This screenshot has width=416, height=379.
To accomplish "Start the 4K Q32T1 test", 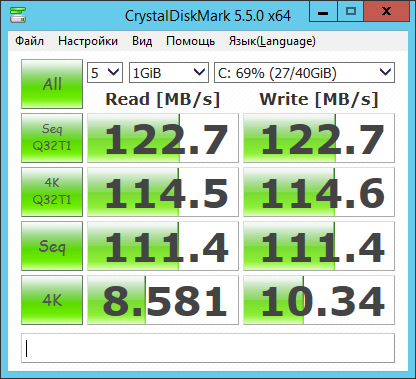I will click(52, 192).
